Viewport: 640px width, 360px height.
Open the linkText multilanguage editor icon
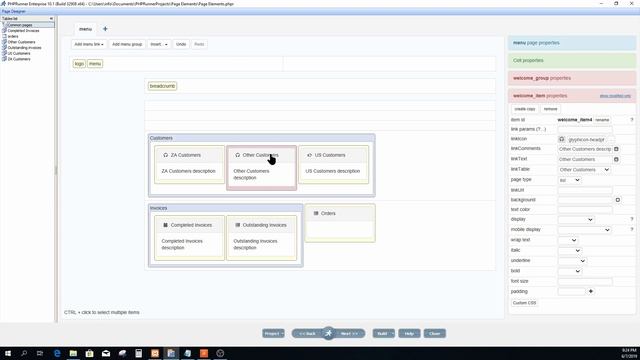coord(616,159)
